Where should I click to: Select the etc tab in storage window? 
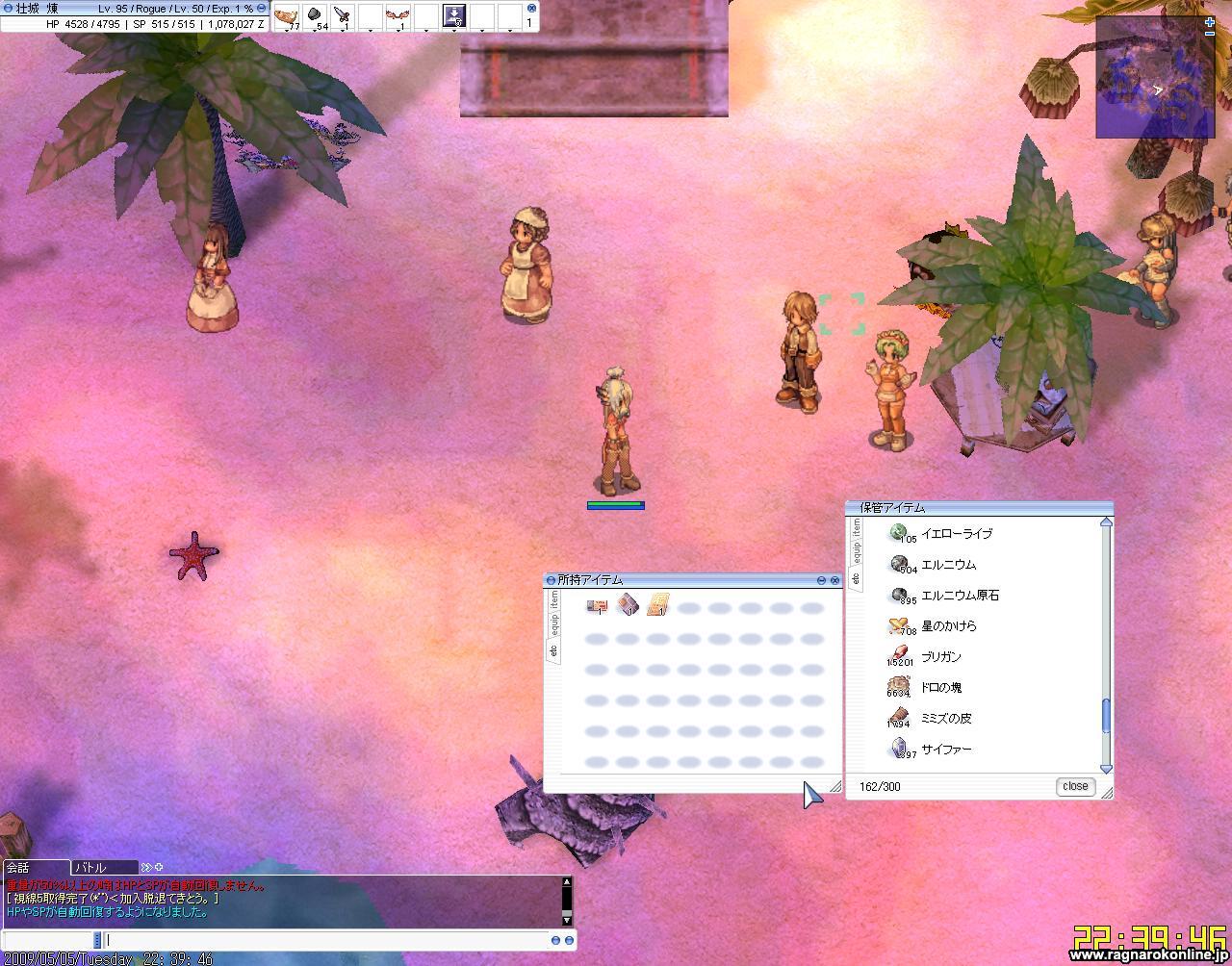pos(857,578)
